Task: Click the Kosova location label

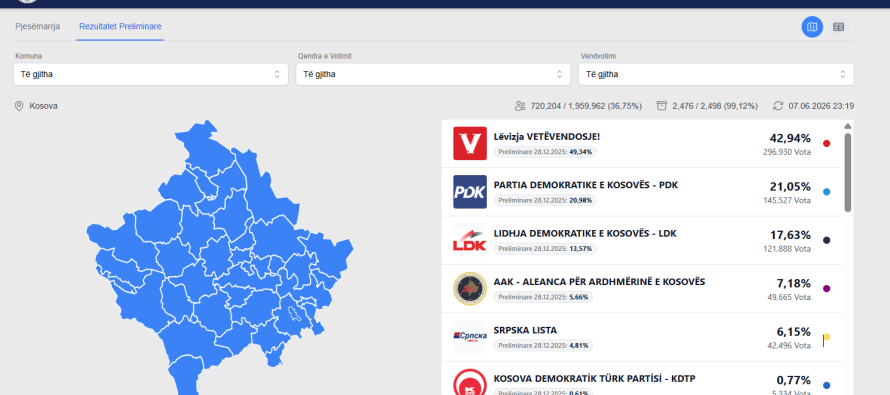Action: coord(43,106)
